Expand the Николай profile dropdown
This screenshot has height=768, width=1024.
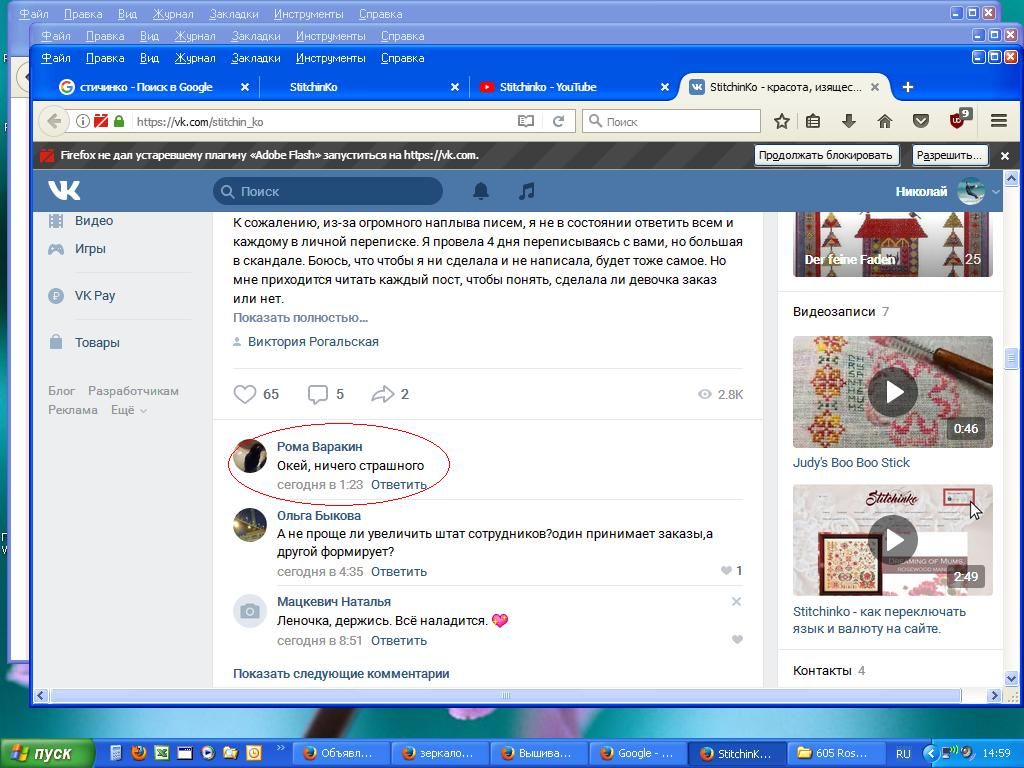(995, 191)
